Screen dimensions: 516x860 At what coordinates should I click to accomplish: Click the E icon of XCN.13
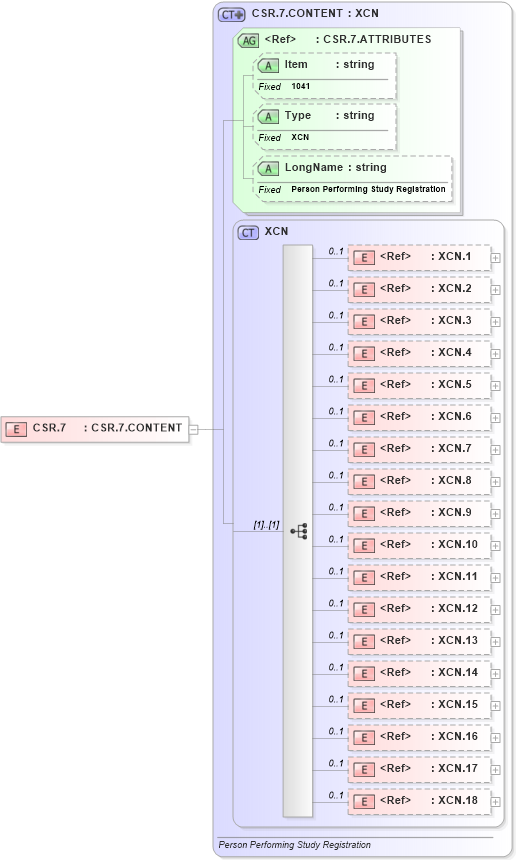pos(364,642)
